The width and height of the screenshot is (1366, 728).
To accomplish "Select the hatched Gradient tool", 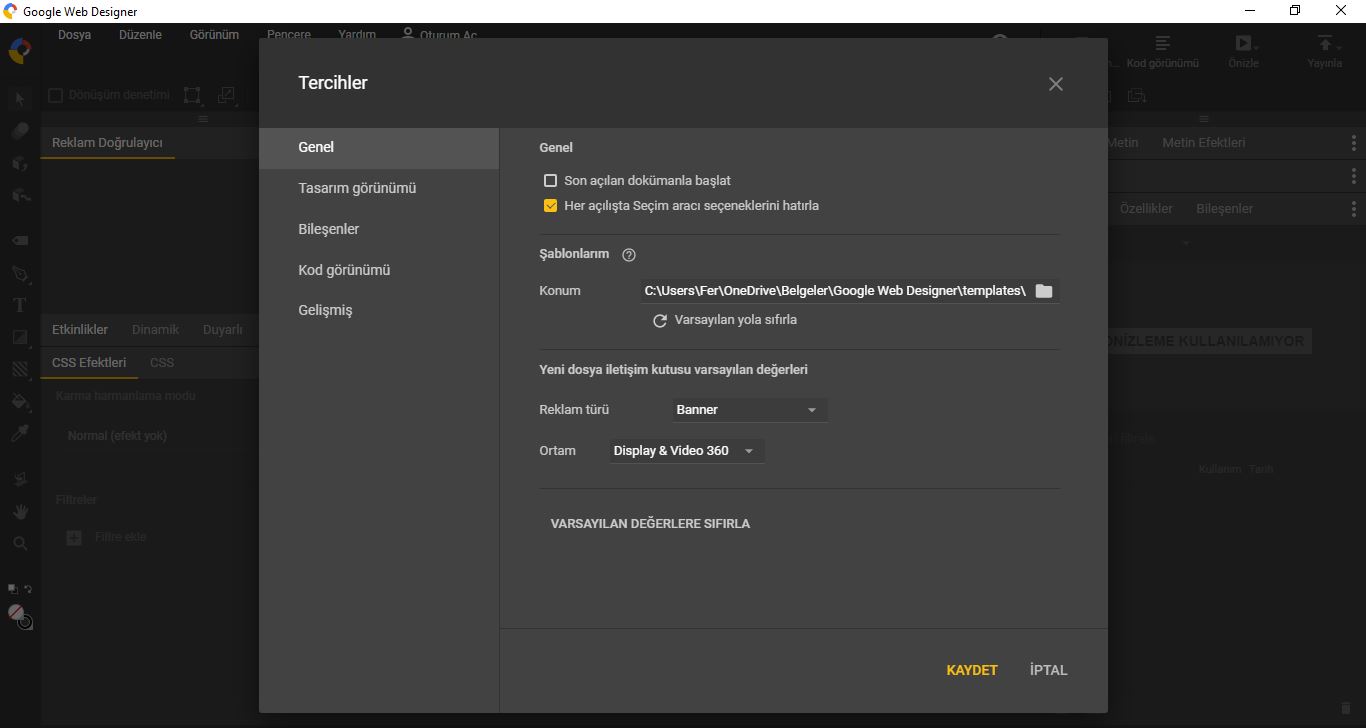I will pyautogui.click(x=20, y=369).
